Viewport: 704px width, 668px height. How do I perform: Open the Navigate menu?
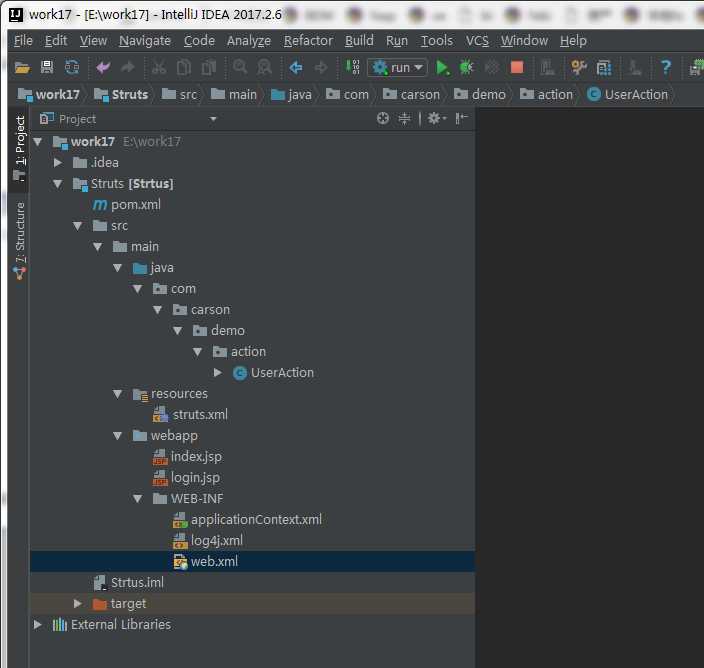(145, 41)
